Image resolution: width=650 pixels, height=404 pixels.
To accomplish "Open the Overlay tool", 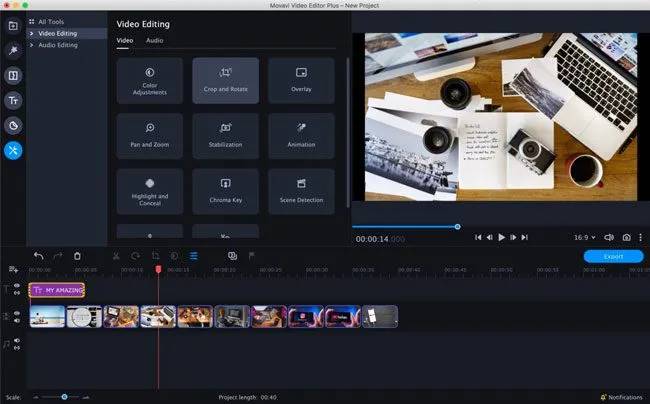I will (301, 80).
